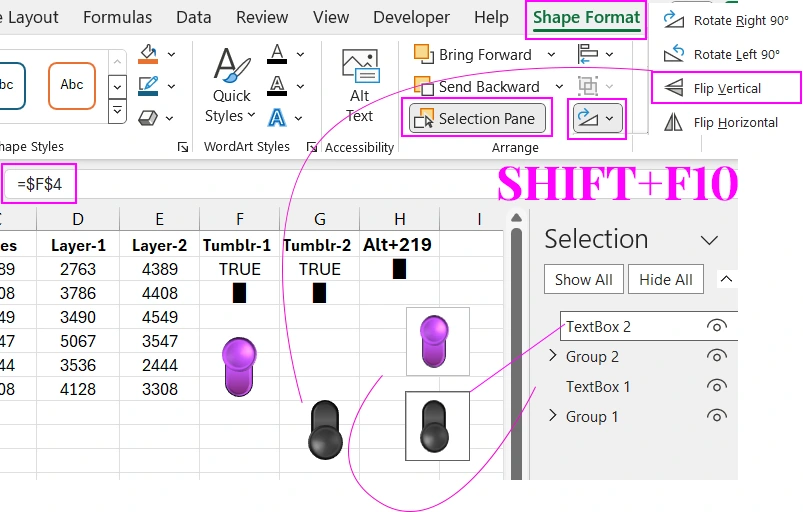Viewport: 803px width, 512px height.
Task: Open the Shape Fill color dropdown
Action: click(171, 53)
